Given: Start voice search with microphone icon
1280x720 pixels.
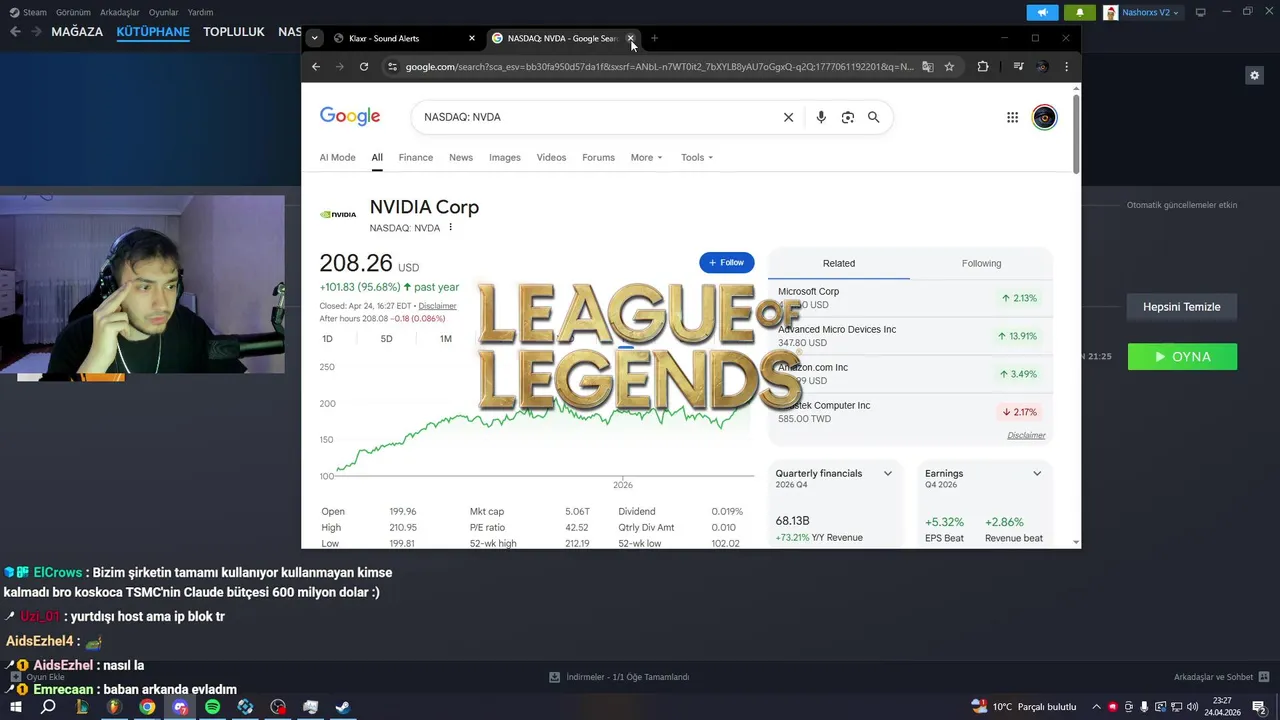Looking at the screenshot, I should pyautogui.click(x=821, y=117).
